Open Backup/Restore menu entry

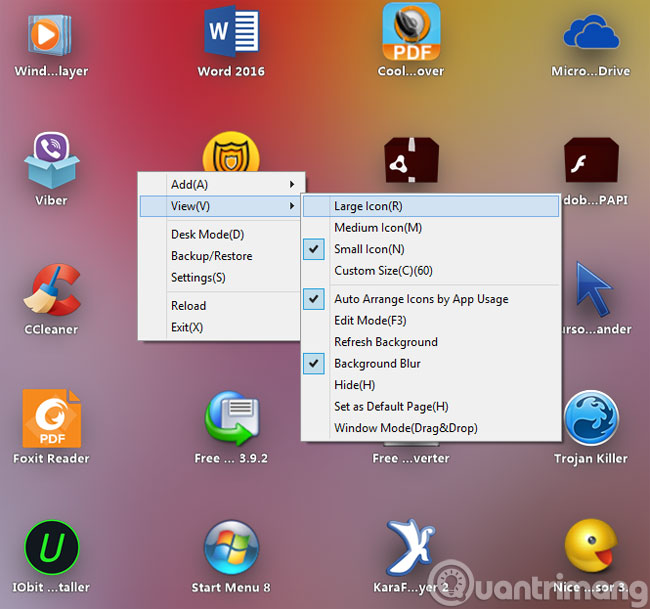(220, 256)
